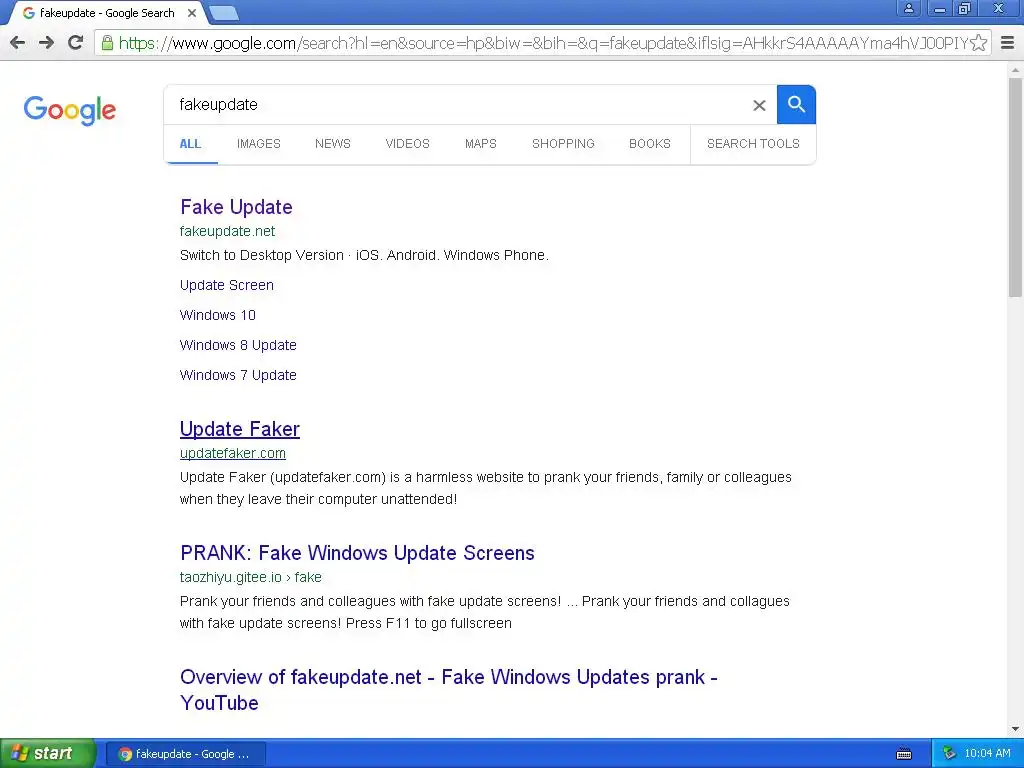
Task: Switch to the IMAGES tab
Action: pos(259,144)
